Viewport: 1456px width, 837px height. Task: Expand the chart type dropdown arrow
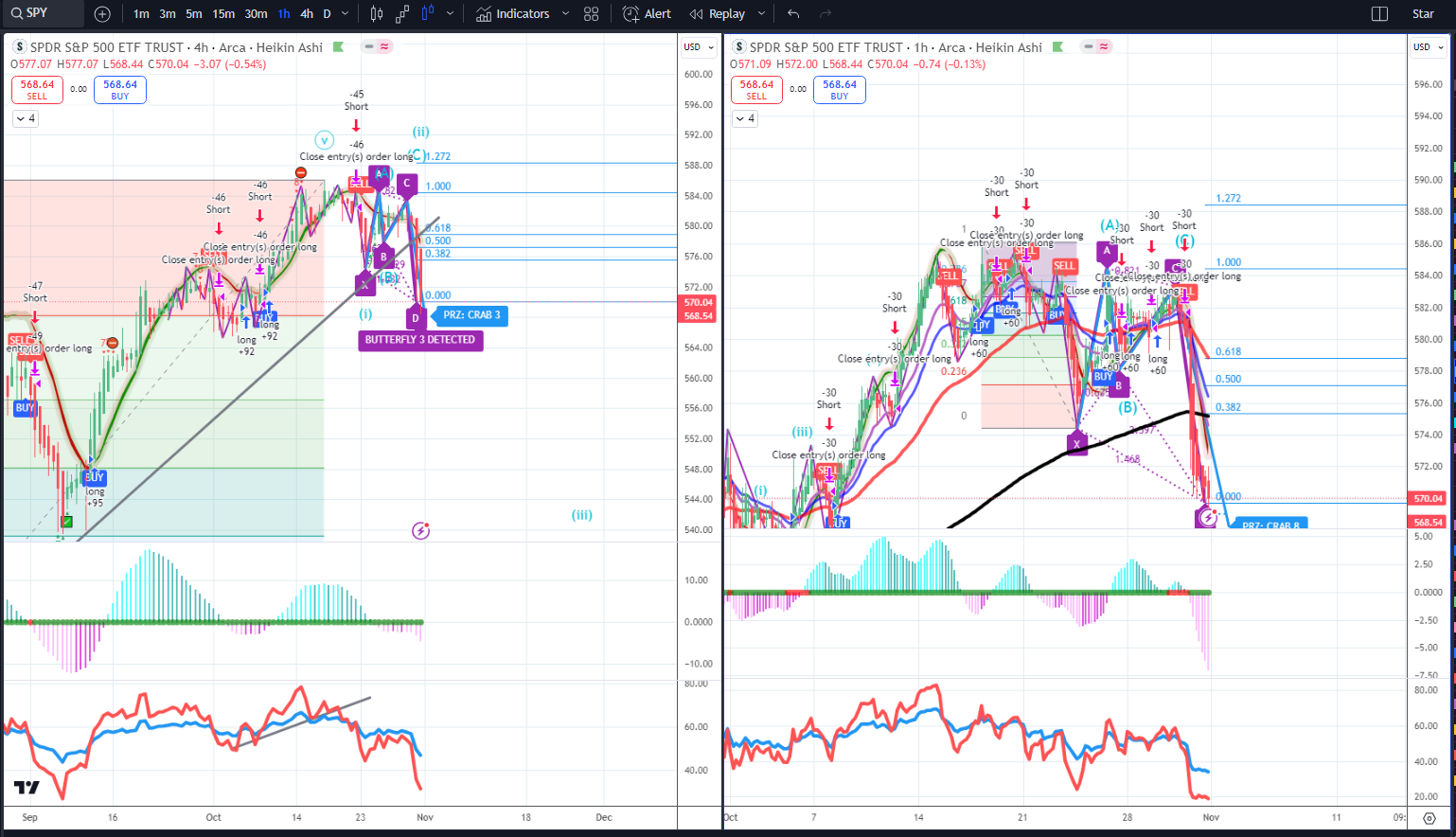coord(450,14)
